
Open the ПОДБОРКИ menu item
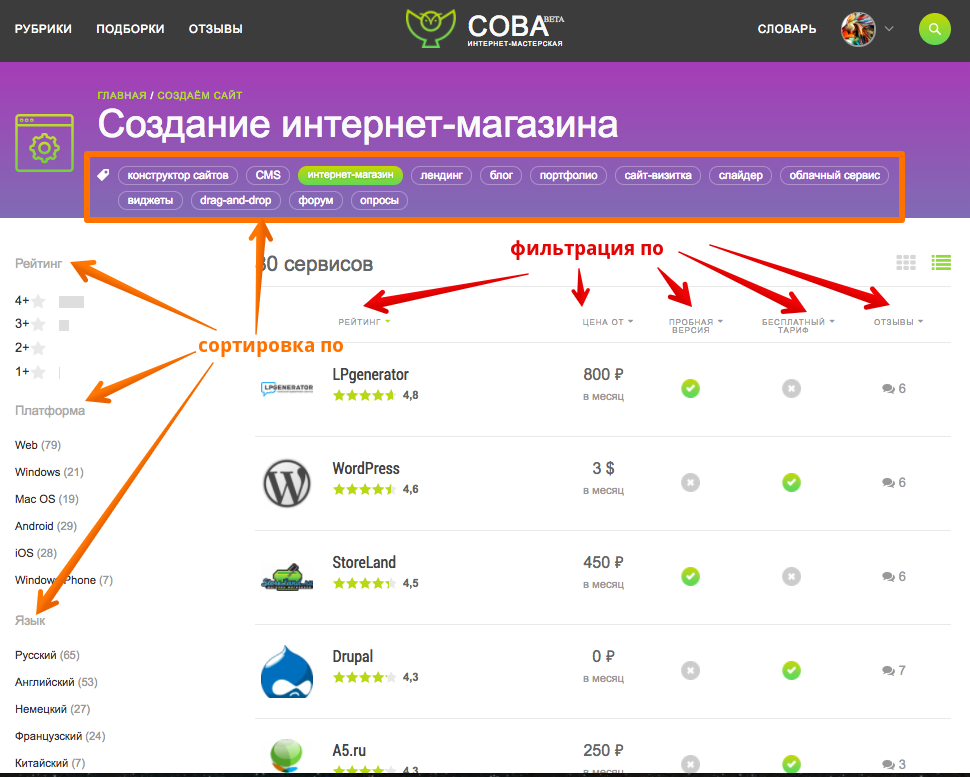tap(130, 29)
